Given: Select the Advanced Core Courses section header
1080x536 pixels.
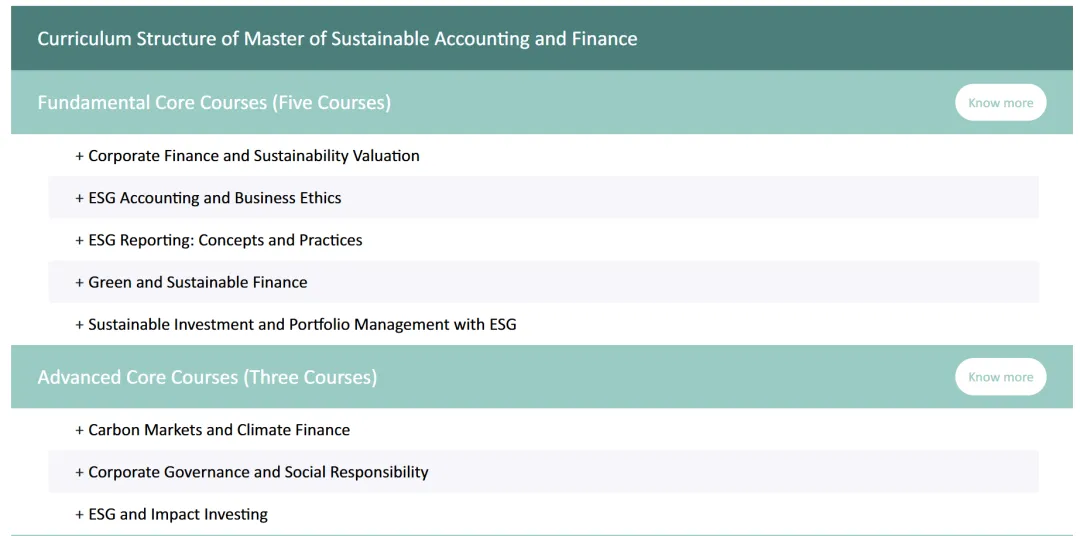Looking at the screenshot, I should pos(541,377).
